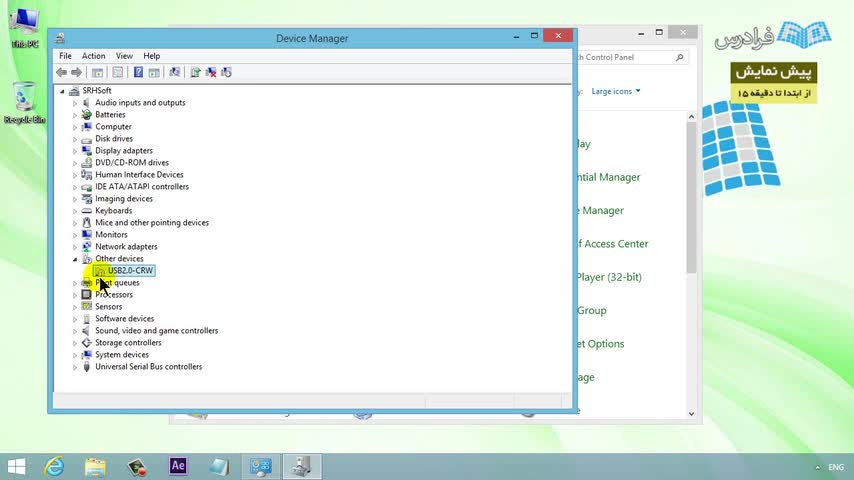Screen dimensions: 854x480
Task: Click Control Panel scrollbar up arrow
Action: tap(691, 117)
